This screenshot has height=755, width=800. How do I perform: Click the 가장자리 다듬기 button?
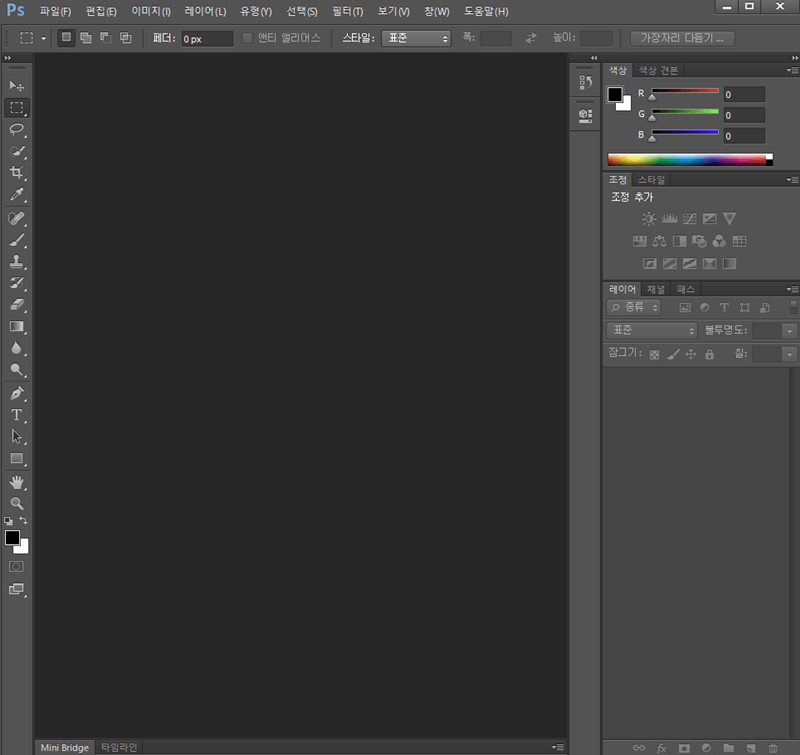point(682,38)
